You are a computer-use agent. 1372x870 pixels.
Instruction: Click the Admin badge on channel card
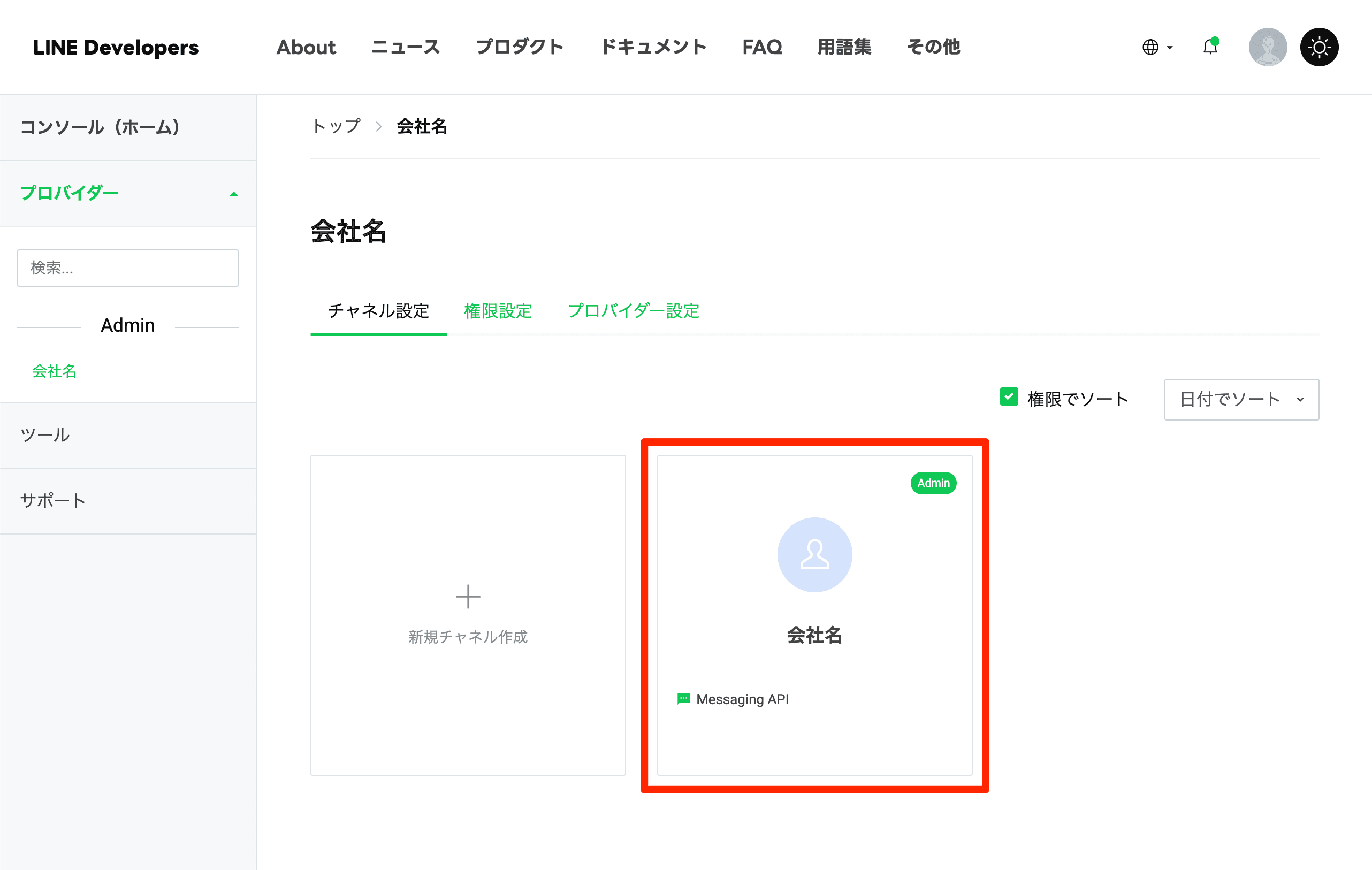point(933,483)
